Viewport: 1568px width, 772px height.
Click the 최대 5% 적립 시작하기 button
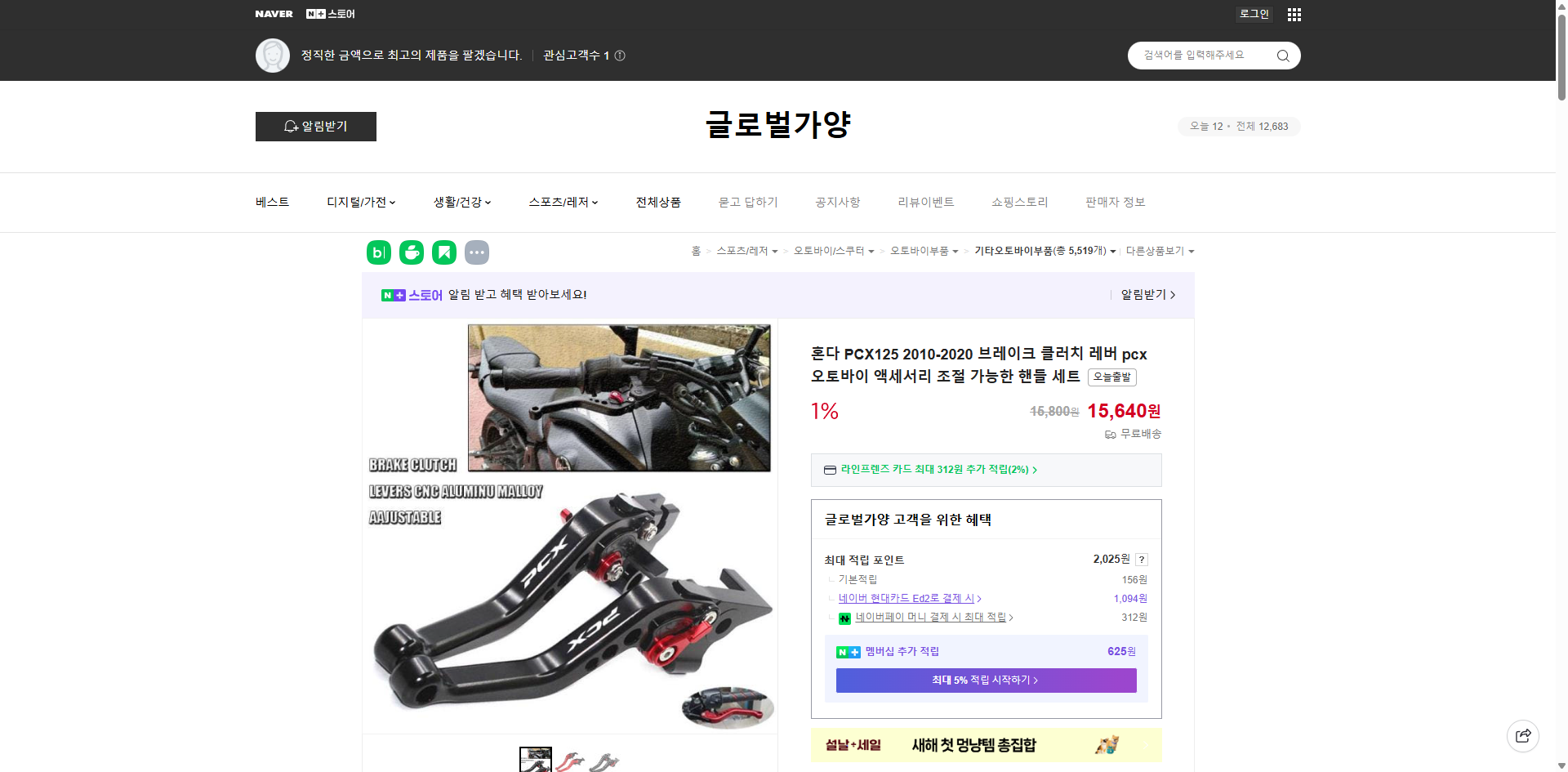985,680
